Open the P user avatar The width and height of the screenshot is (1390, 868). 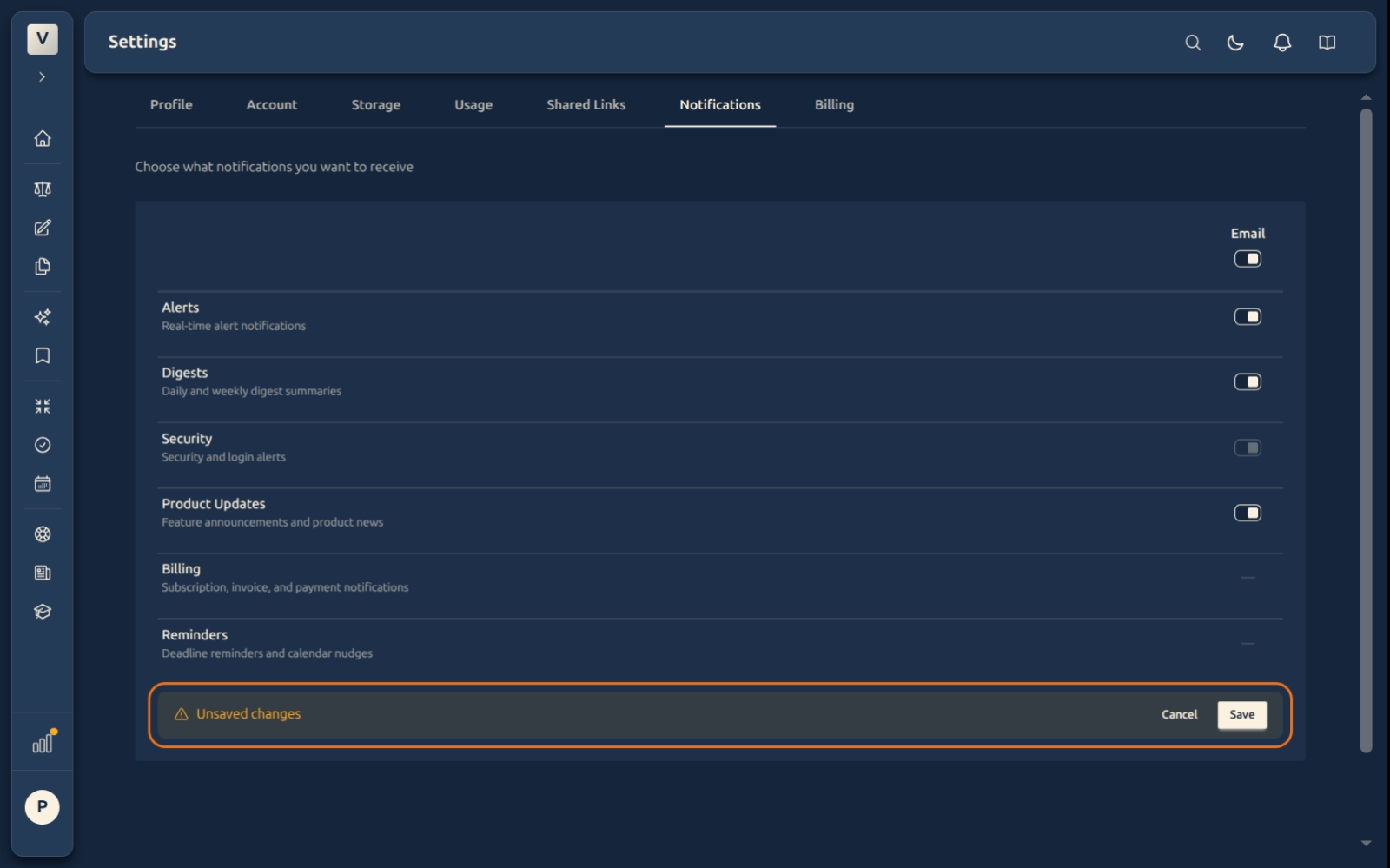(x=43, y=807)
